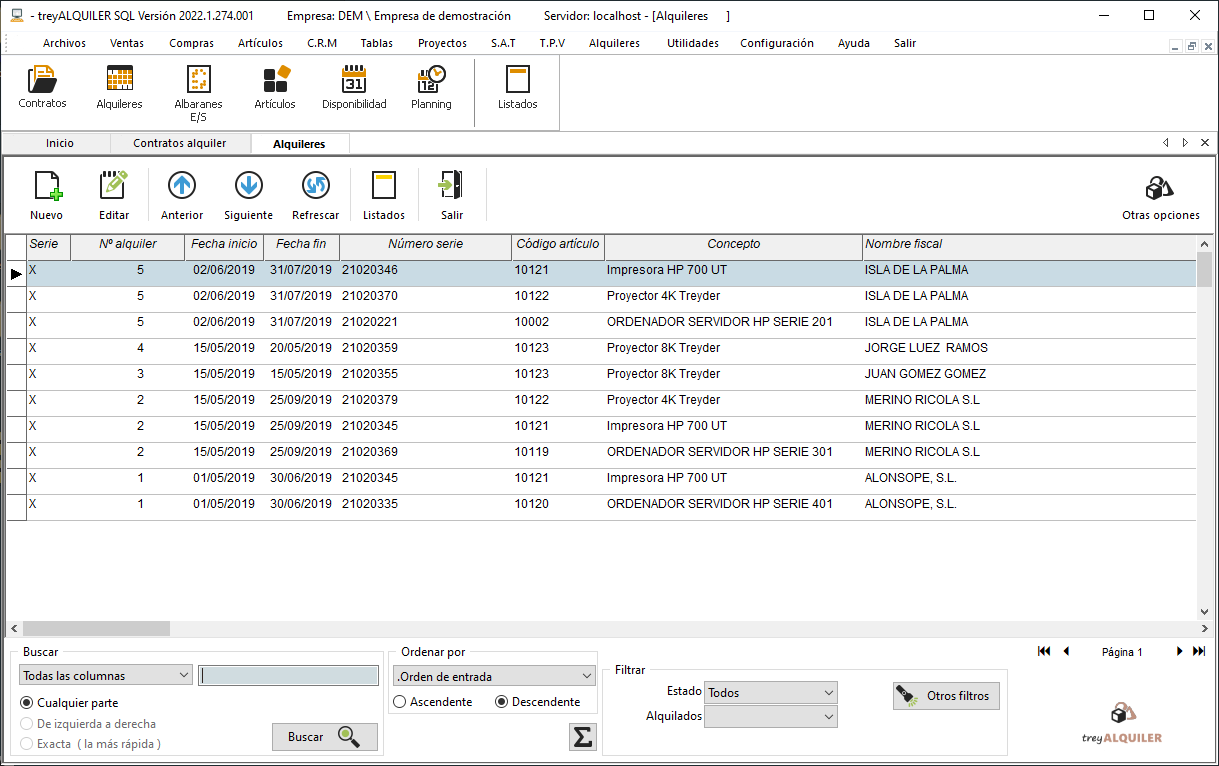Screen dimensions: 1219x766
Task: Go to the Anterior record
Action: pos(182,195)
